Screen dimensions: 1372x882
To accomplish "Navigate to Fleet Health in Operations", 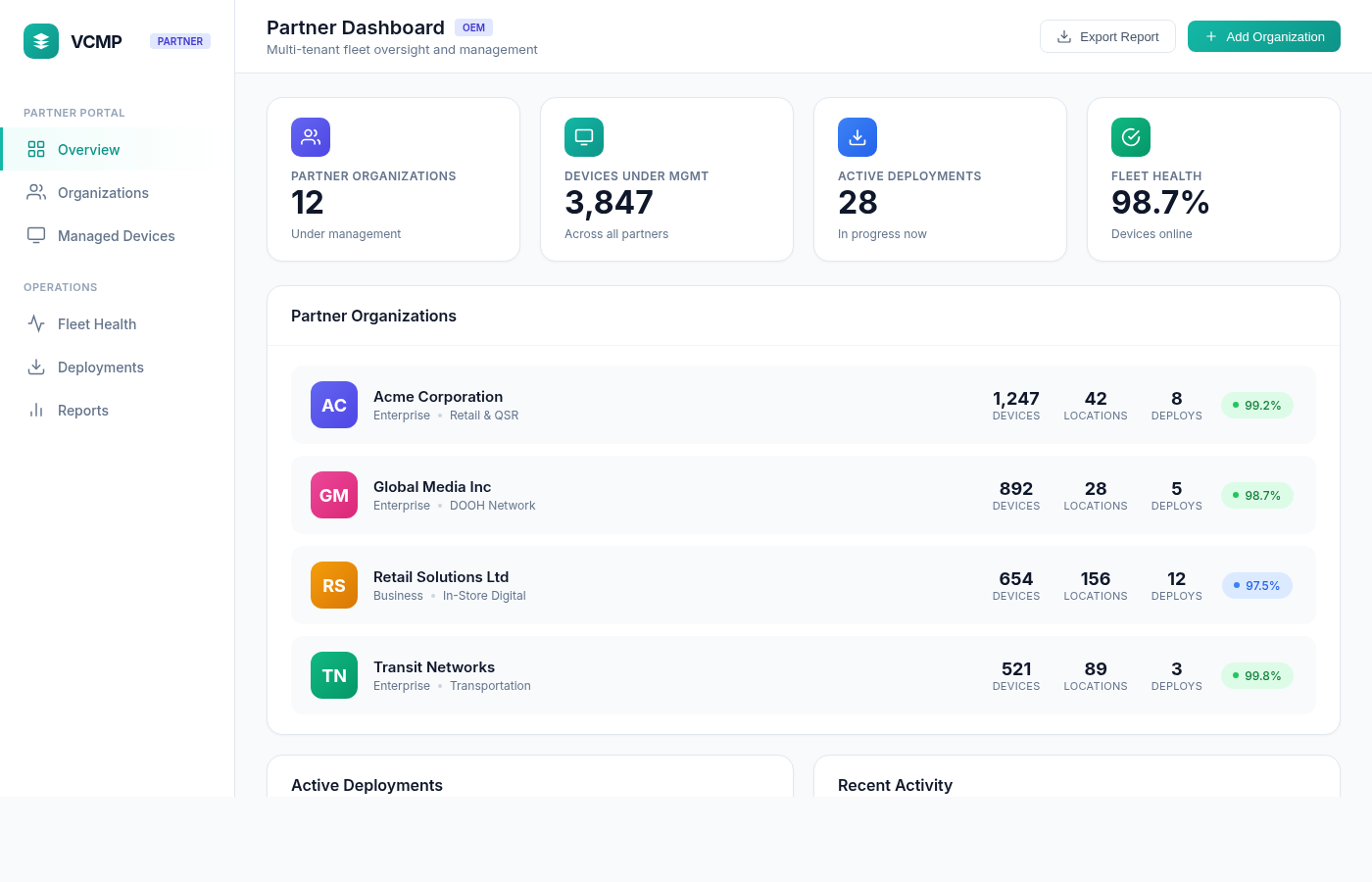I will pos(96,324).
